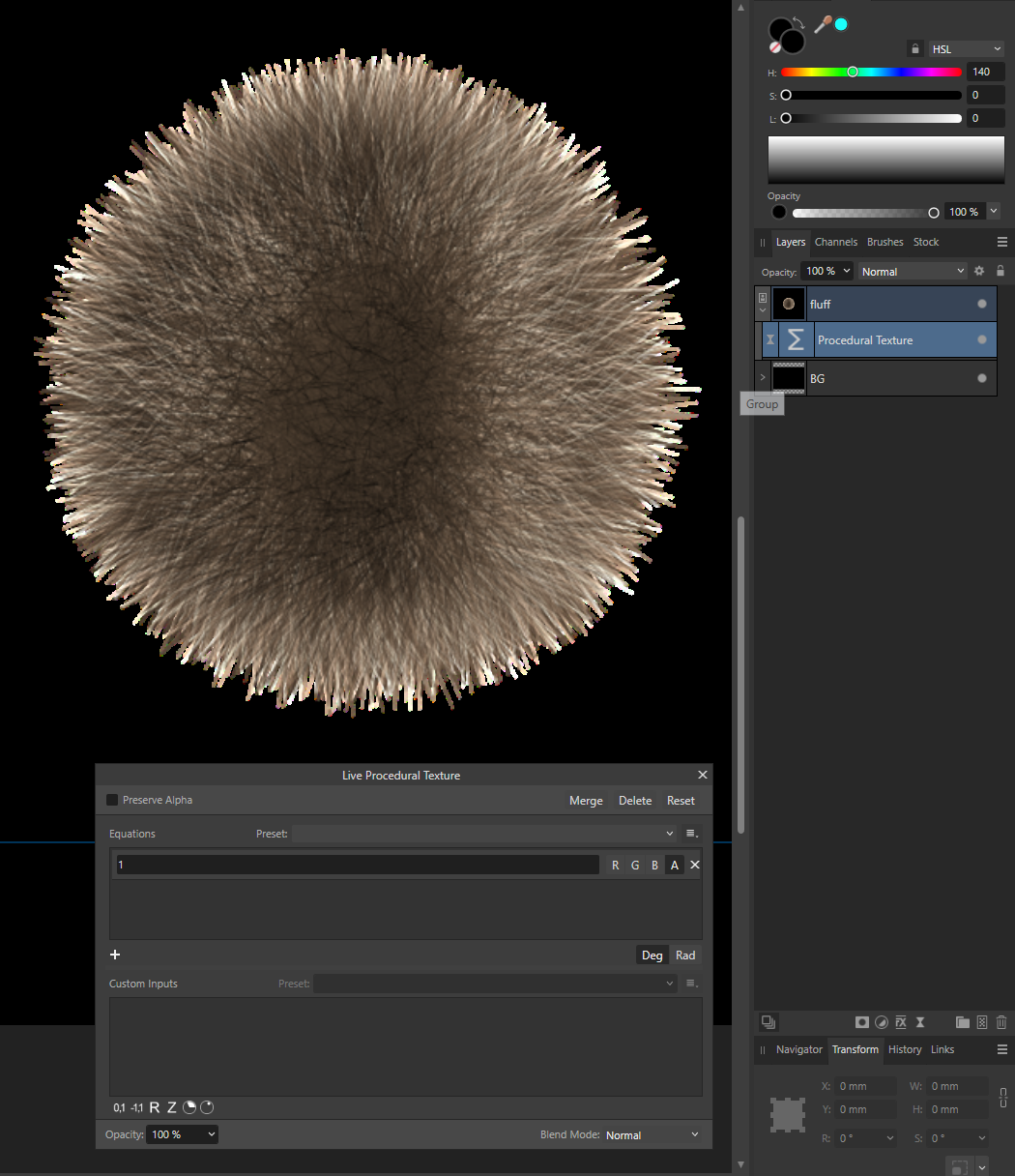Enable the Preserve Alpha checkbox
Viewport: 1015px width, 1176px height.
(112, 800)
